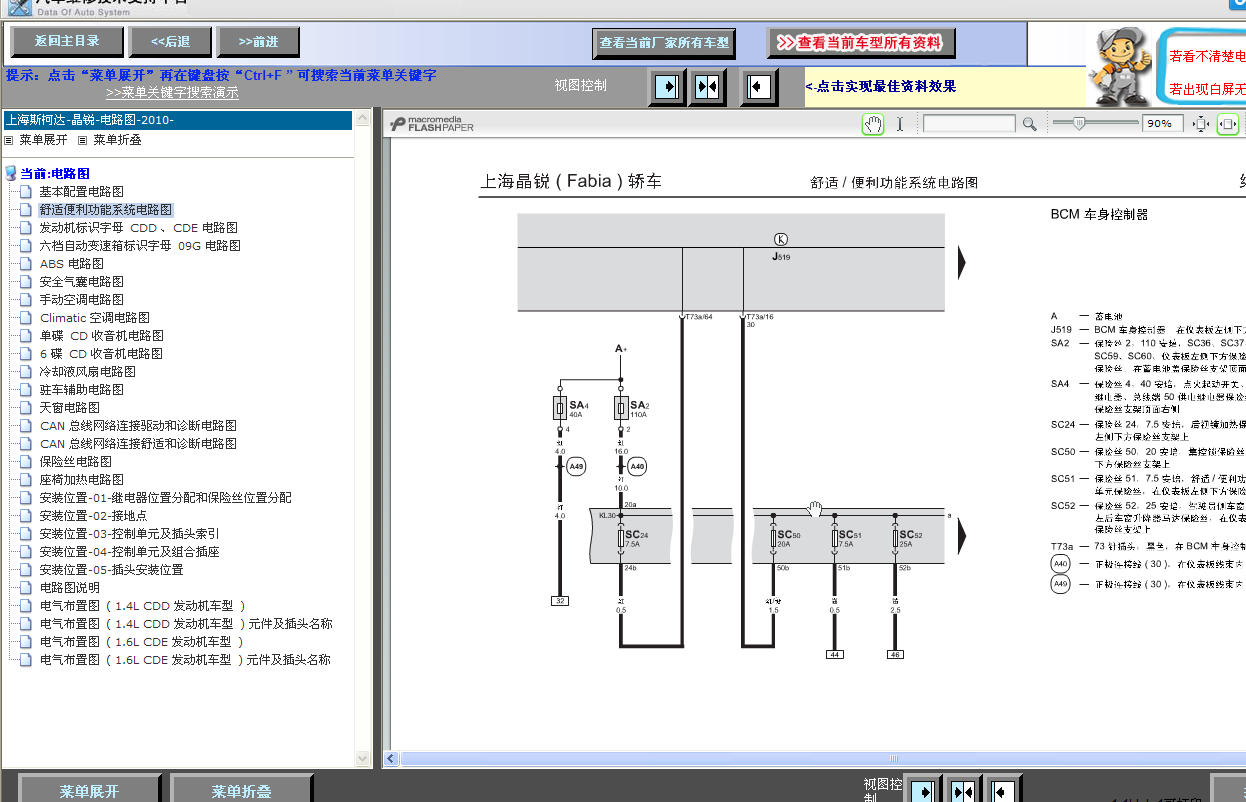Click 查看当前厂家所有车型 button
The width and height of the screenshot is (1246, 802).
coord(665,43)
